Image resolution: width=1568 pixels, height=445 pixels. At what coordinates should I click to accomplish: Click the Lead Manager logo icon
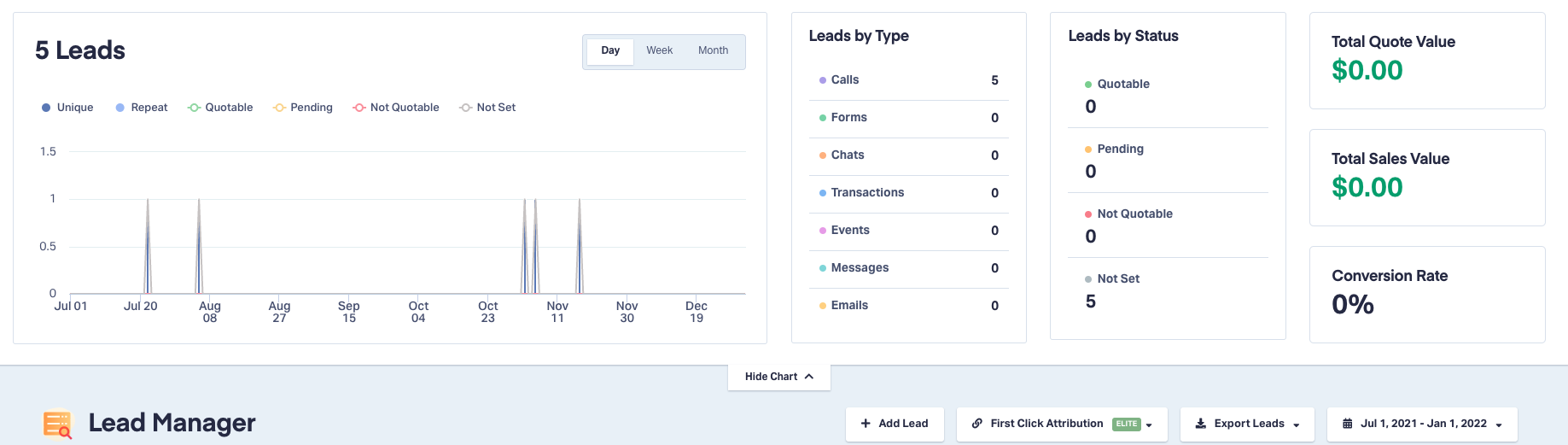[57, 424]
